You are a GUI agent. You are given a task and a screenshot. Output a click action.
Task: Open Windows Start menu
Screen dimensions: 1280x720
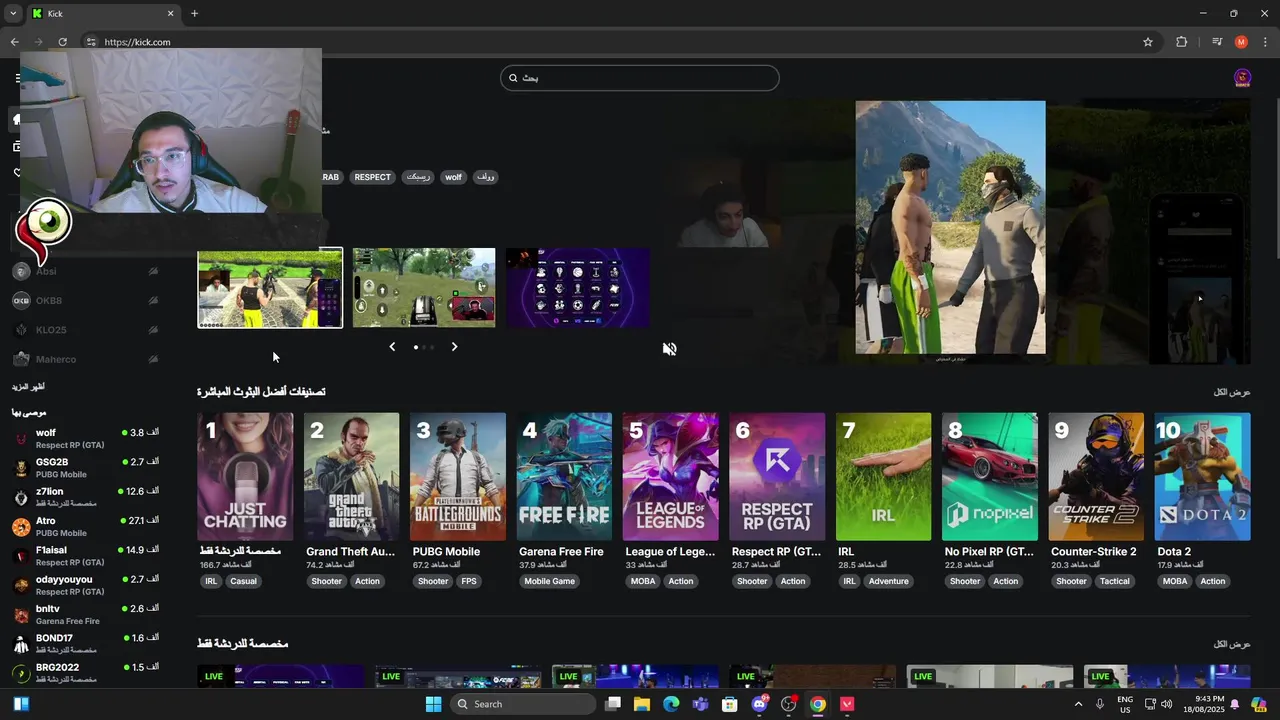tap(433, 704)
